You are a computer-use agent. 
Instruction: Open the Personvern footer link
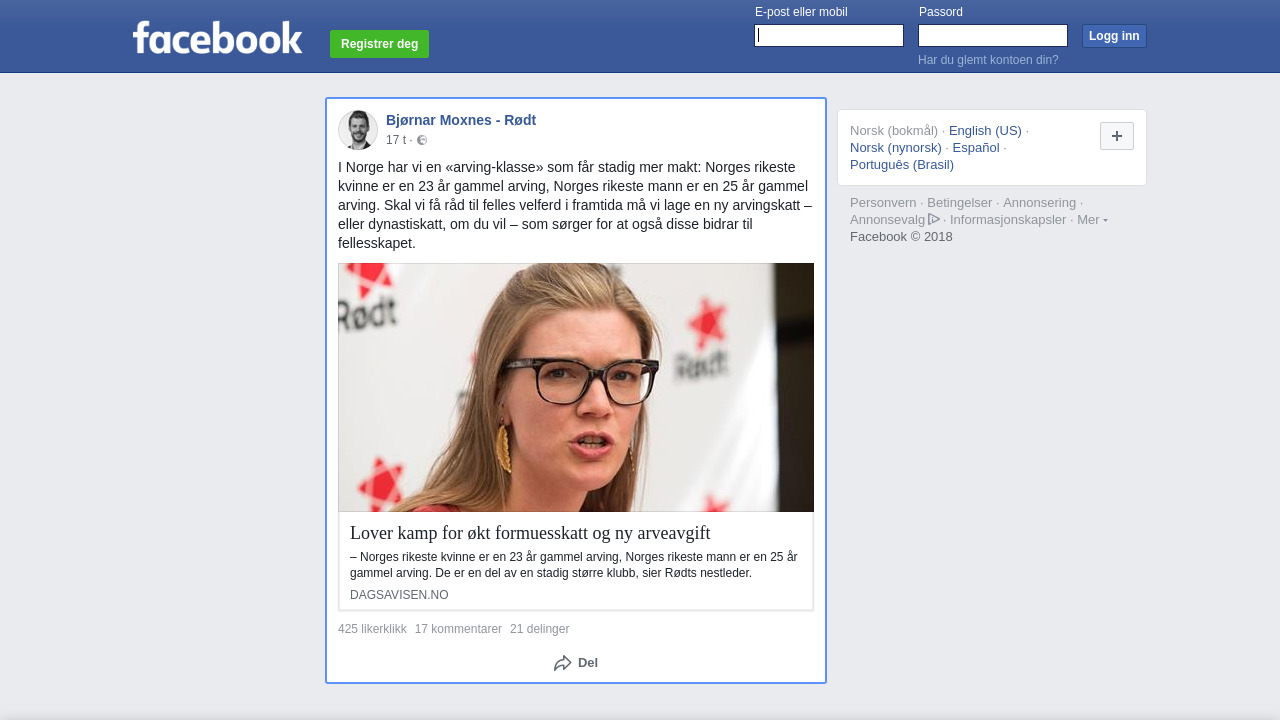(883, 203)
